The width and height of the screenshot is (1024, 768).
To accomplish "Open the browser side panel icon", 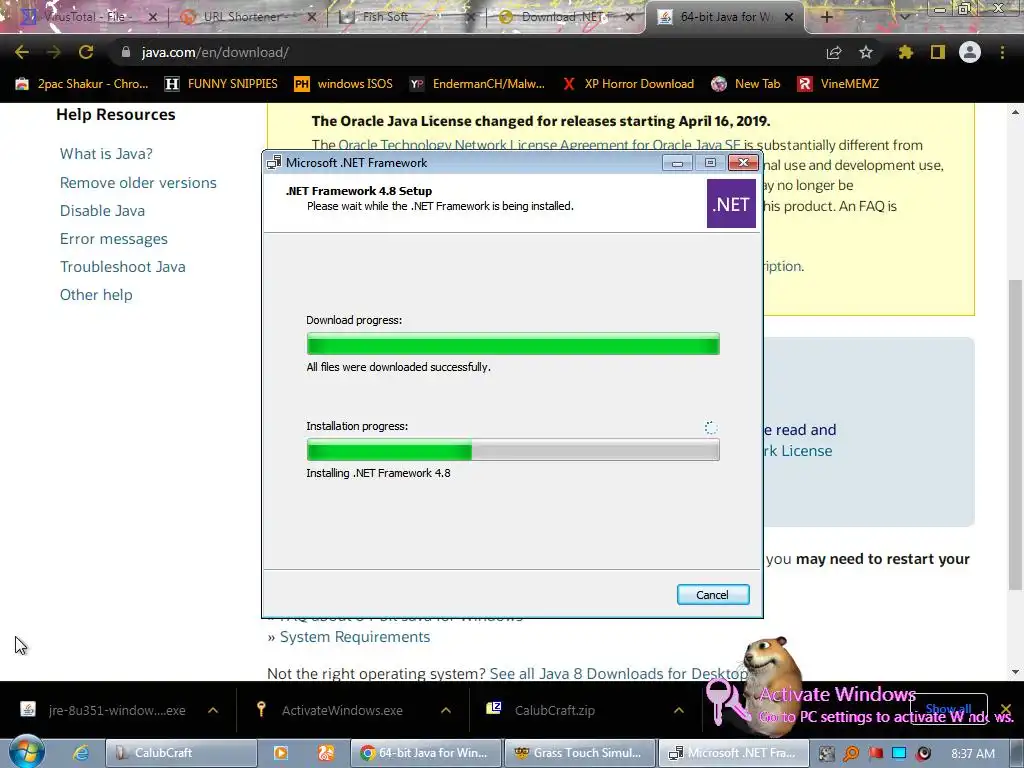I will (938, 52).
